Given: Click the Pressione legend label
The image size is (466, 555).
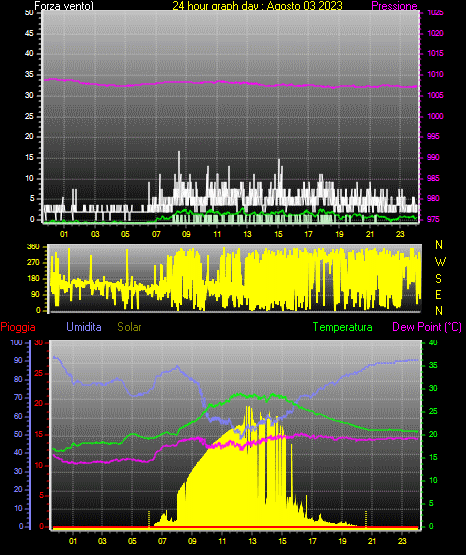Looking at the screenshot, I should click(394, 6).
